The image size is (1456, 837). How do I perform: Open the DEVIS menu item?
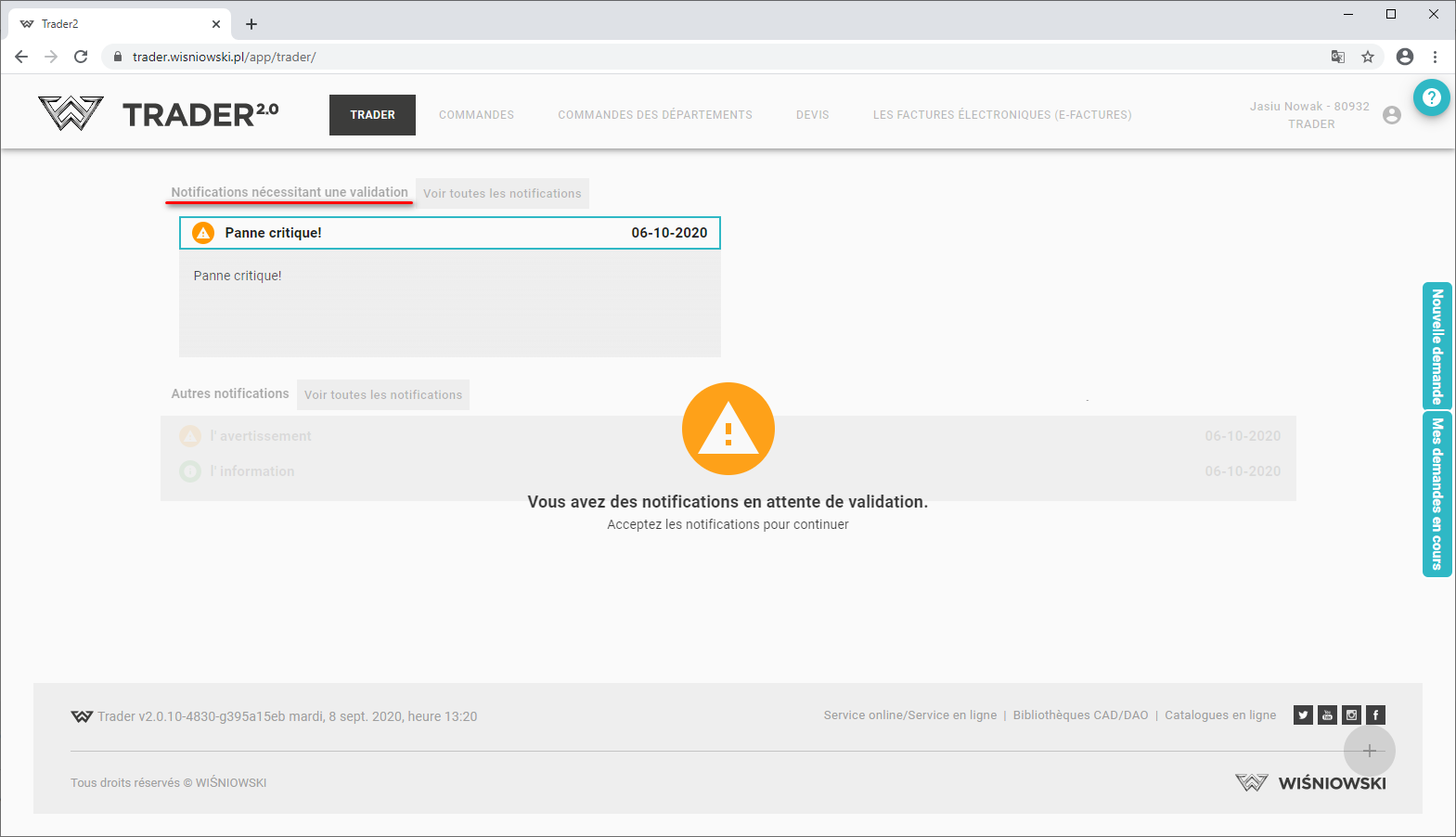pyautogui.click(x=812, y=115)
